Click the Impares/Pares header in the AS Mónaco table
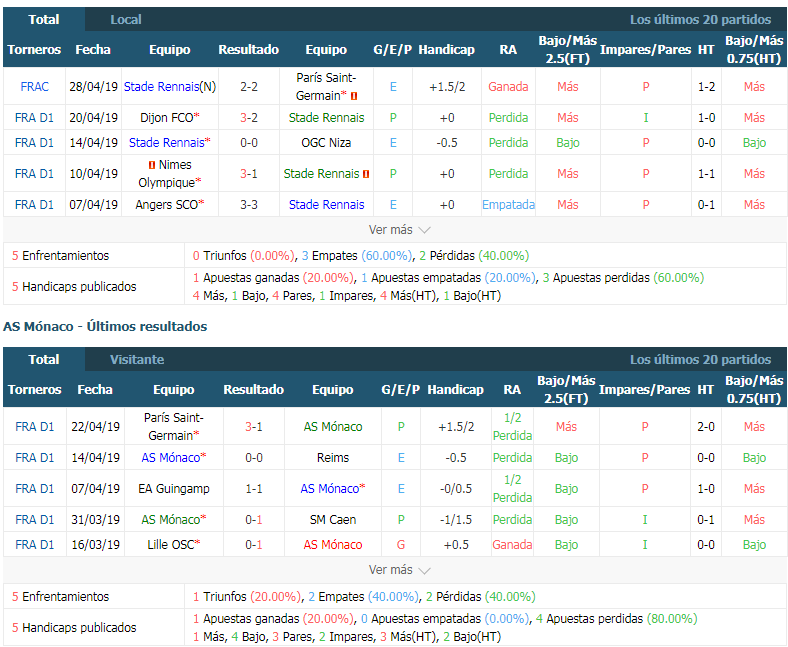Viewport: 788px width, 647px height. (x=644, y=390)
